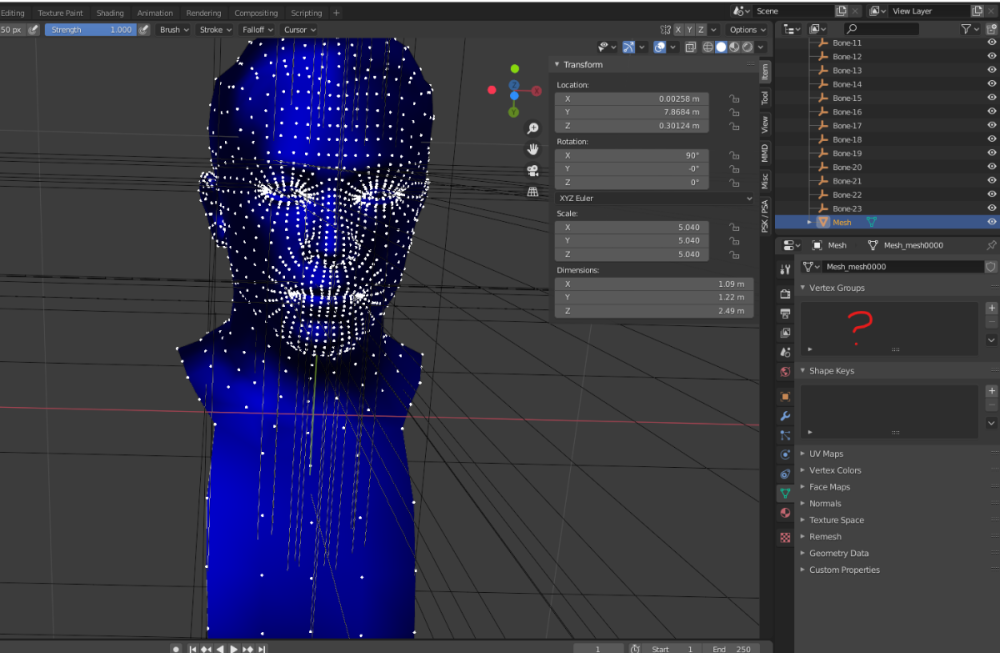Click the zoom magnifier viewport gizmo
The width and height of the screenshot is (1000, 653).
pyautogui.click(x=533, y=128)
